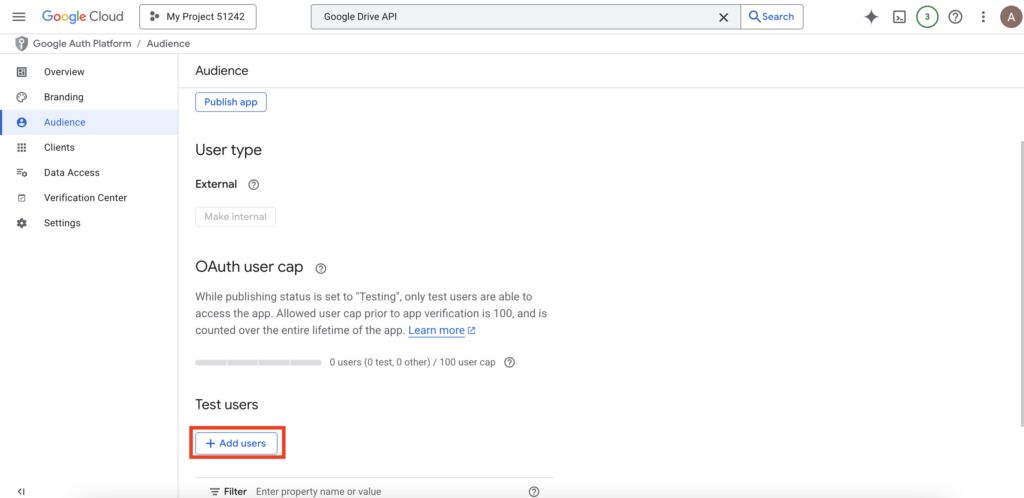Open the Branding page in sidebar
This screenshot has width=1024, height=498.
click(63, 97)
